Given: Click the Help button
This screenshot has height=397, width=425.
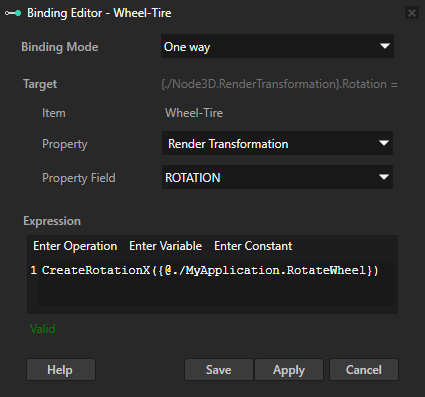Looking at the screenshot, I should pyautogui.click(x=61, y=370).
